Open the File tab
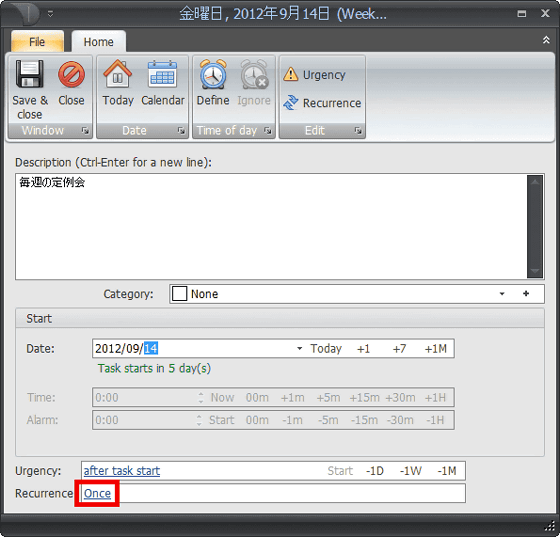Viewport: 560px width, 537px height. 37,41
